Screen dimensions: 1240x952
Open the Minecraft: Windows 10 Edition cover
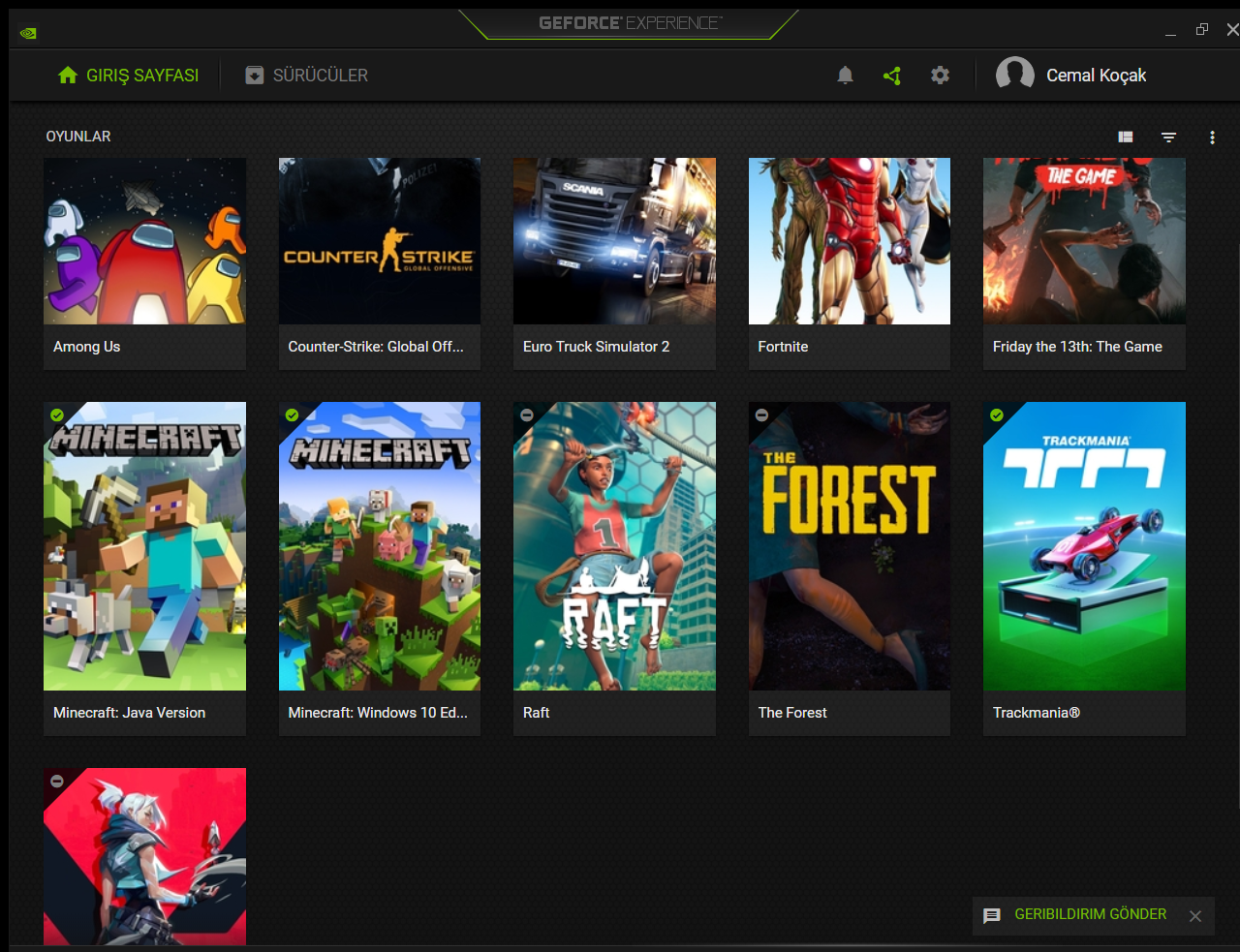pyautogui.click(x=380, y=546)
